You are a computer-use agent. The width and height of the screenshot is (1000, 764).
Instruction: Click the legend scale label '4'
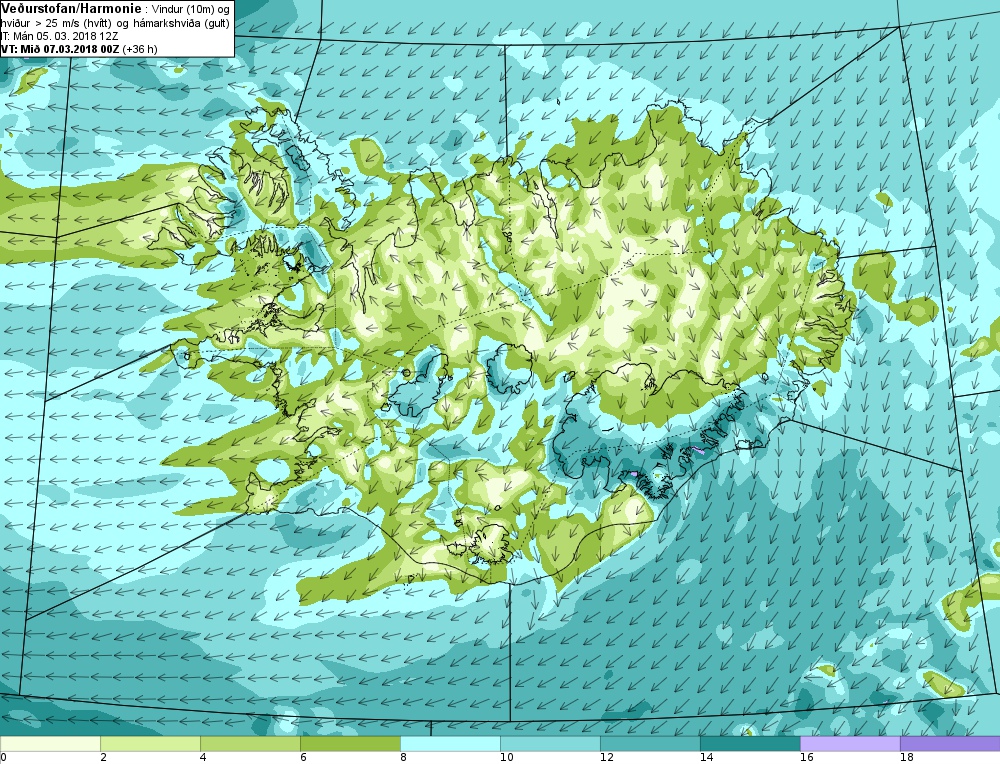coord(203,758)
